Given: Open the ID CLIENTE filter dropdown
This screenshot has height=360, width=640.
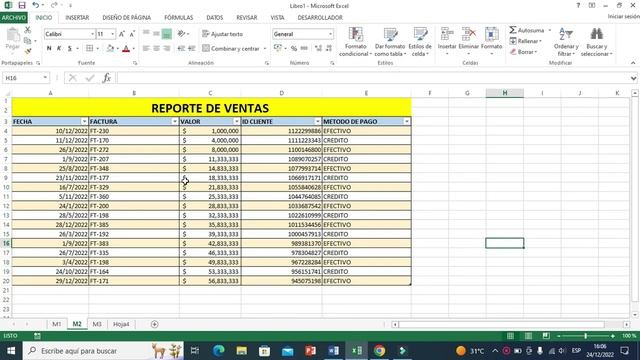Looking at the screenshot, I should (318, 122).
